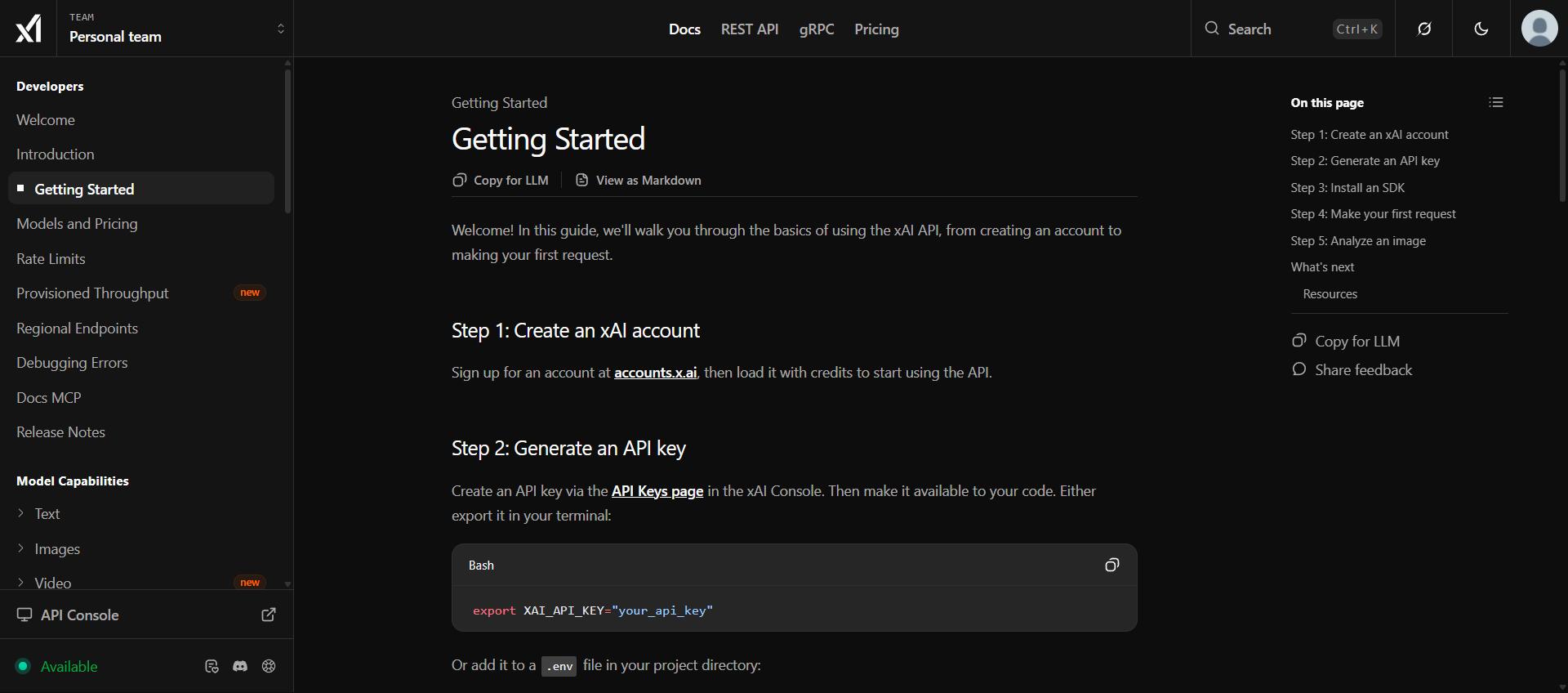Follow the accounts.x.ai link
This screenshot has width=1568, height=693.
(655, 373)
